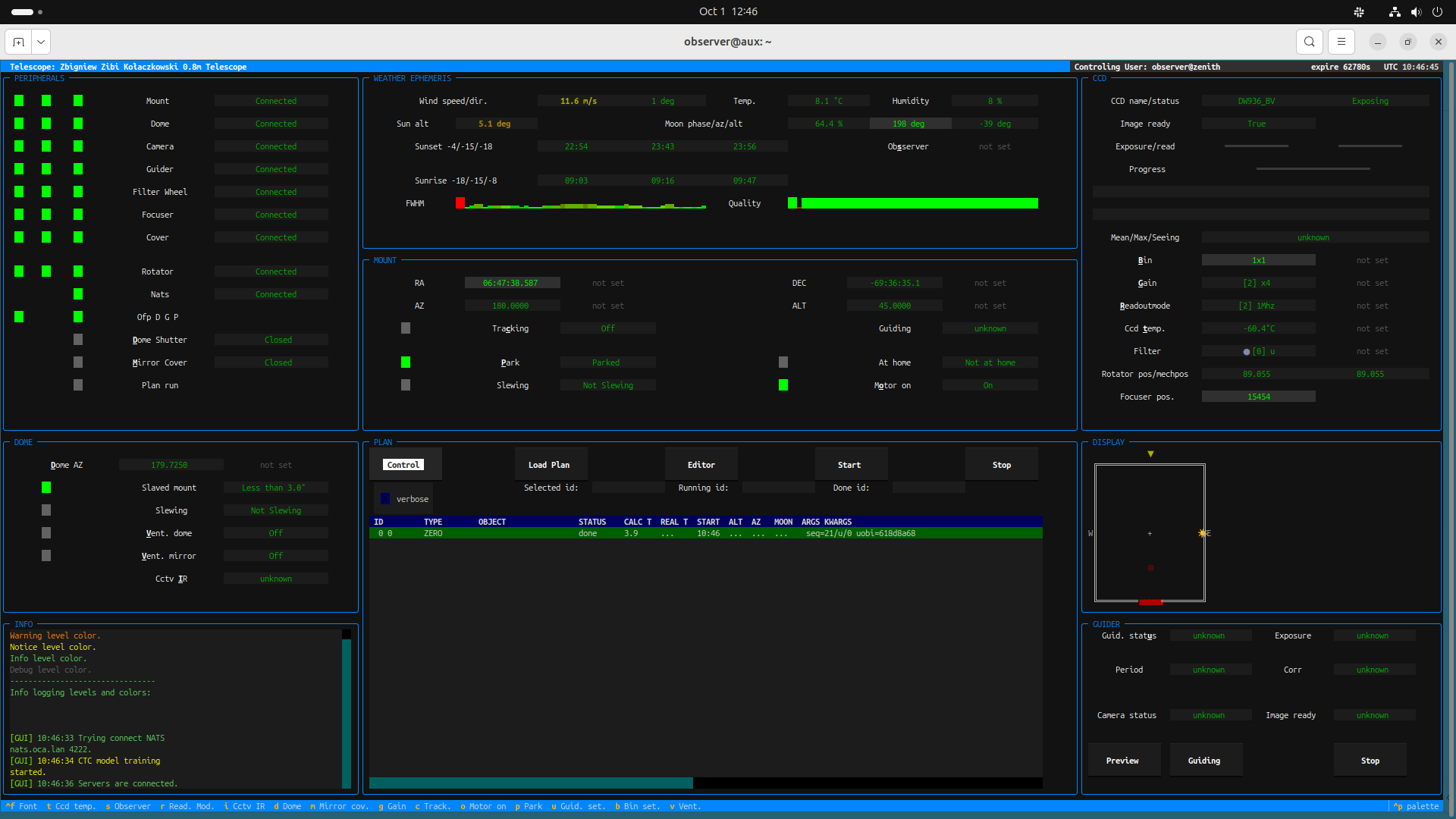1456x819 pixels.
Task: Switch to the Control tab in the Plan panel
Action: [x=403, y=464]
